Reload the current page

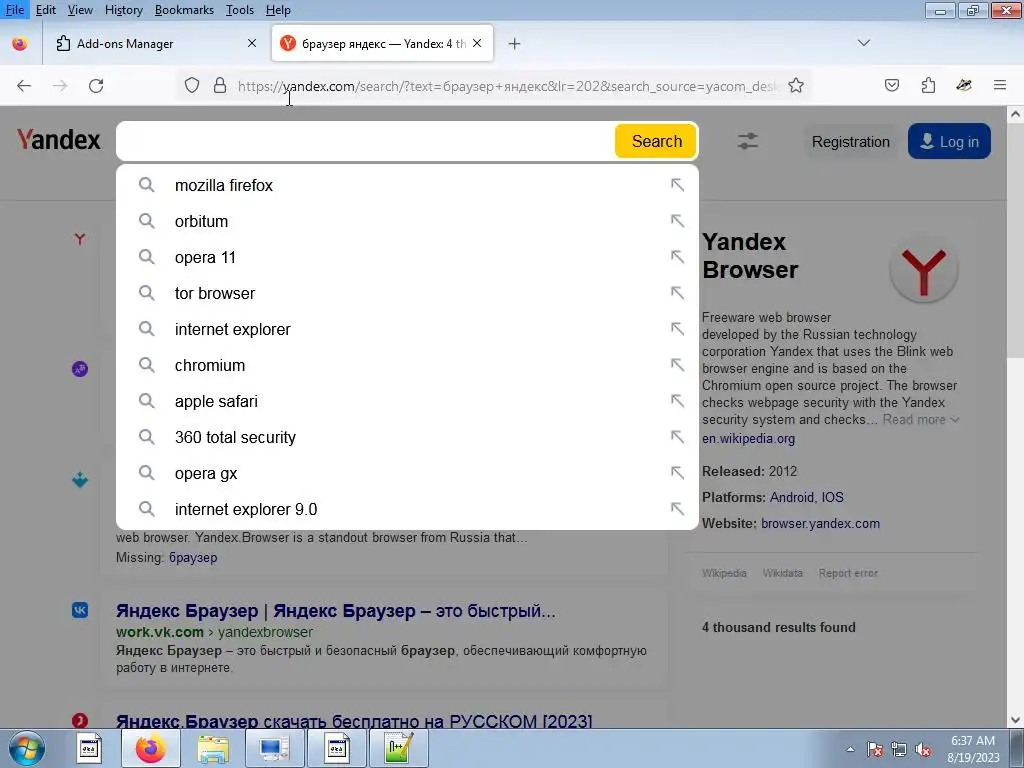pos(96,86)
